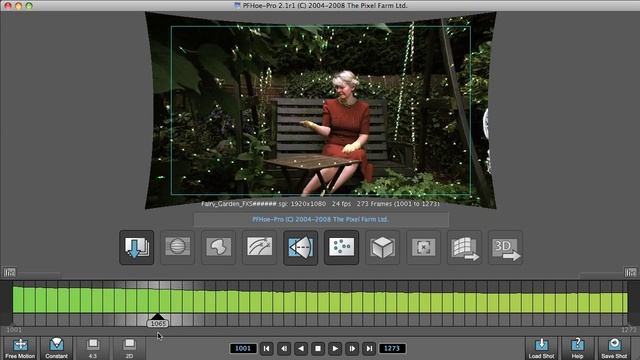The width and height of the screenshot is (640, 360).
Task: Click the Save Shot button
Action: coord(614,348)
